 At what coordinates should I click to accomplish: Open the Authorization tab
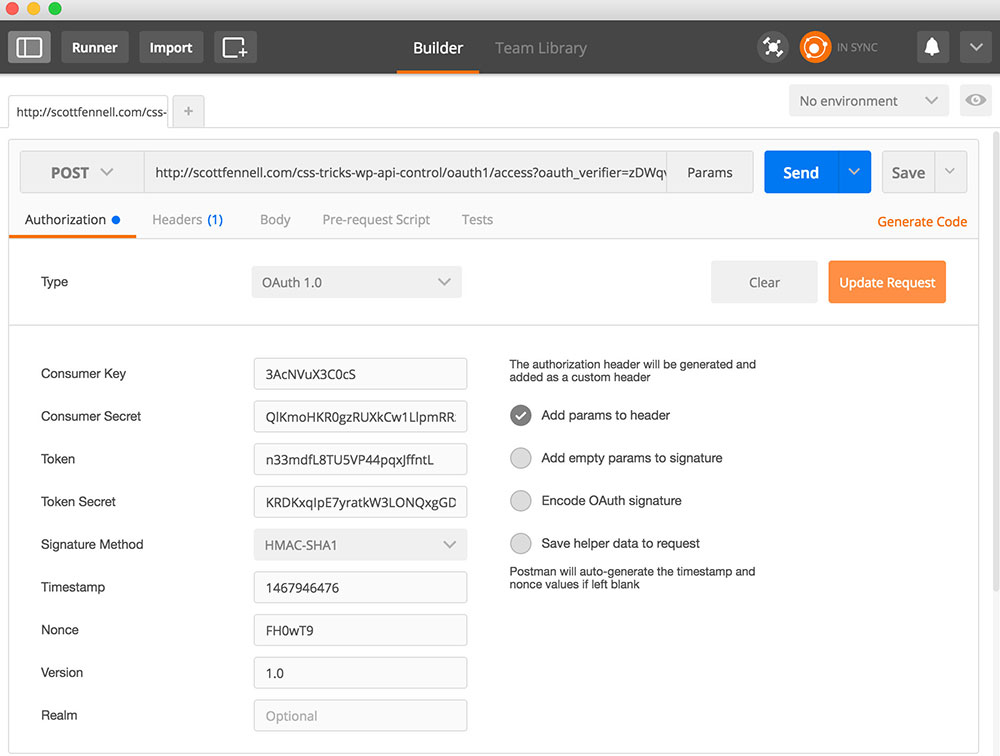coord(72,220)
